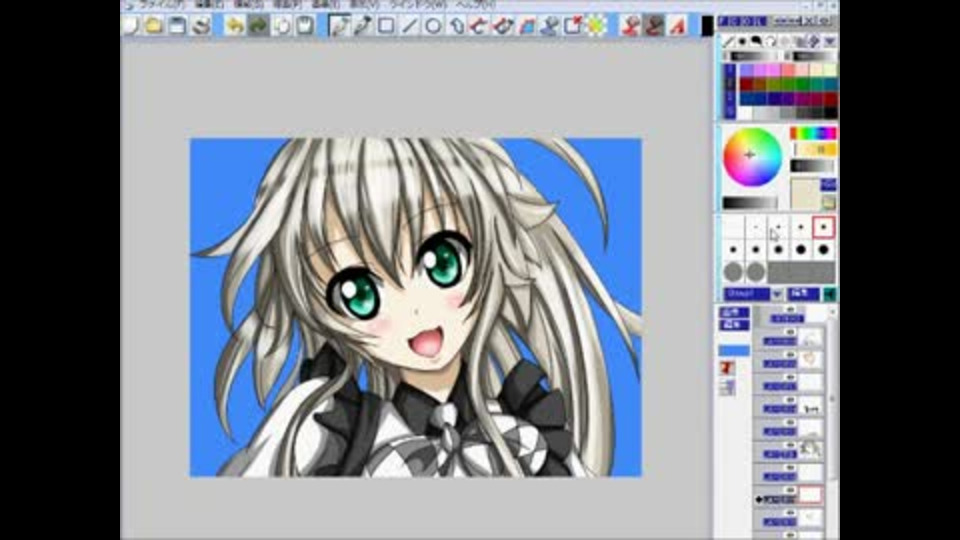Select the rectangle shape tool
This screenshot has height=540, width=960.
386,26
